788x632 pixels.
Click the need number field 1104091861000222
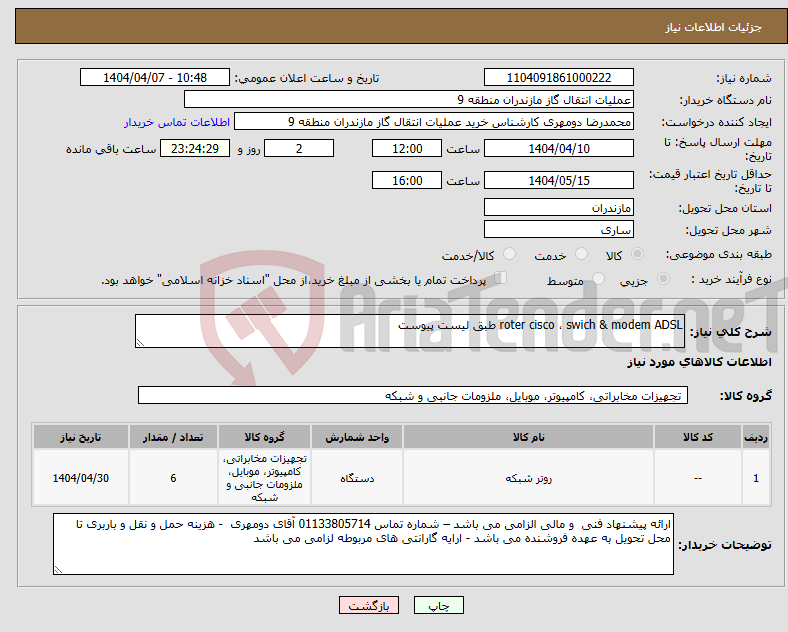coord(558,77)
